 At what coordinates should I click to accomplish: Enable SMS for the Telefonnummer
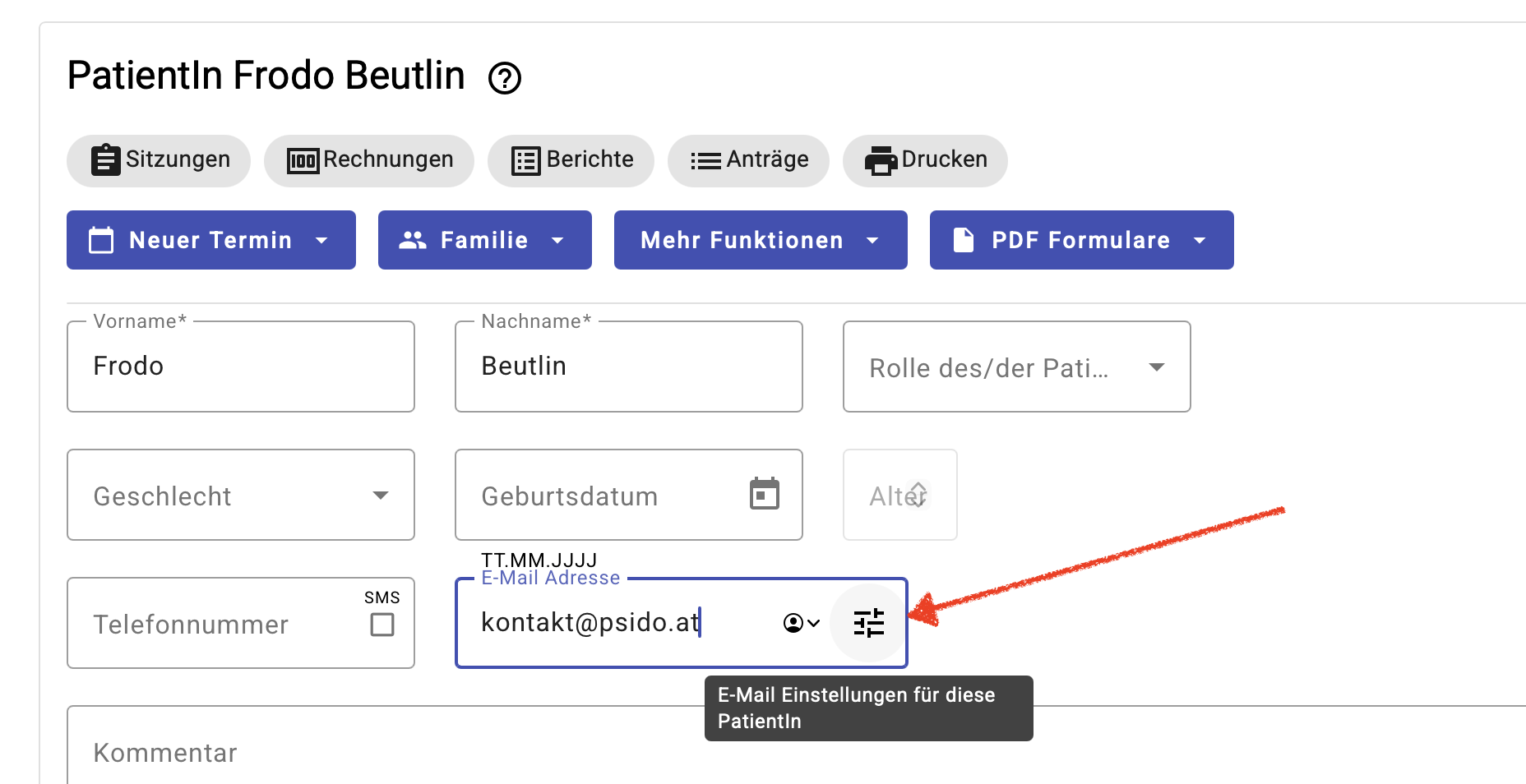(381, 626)
